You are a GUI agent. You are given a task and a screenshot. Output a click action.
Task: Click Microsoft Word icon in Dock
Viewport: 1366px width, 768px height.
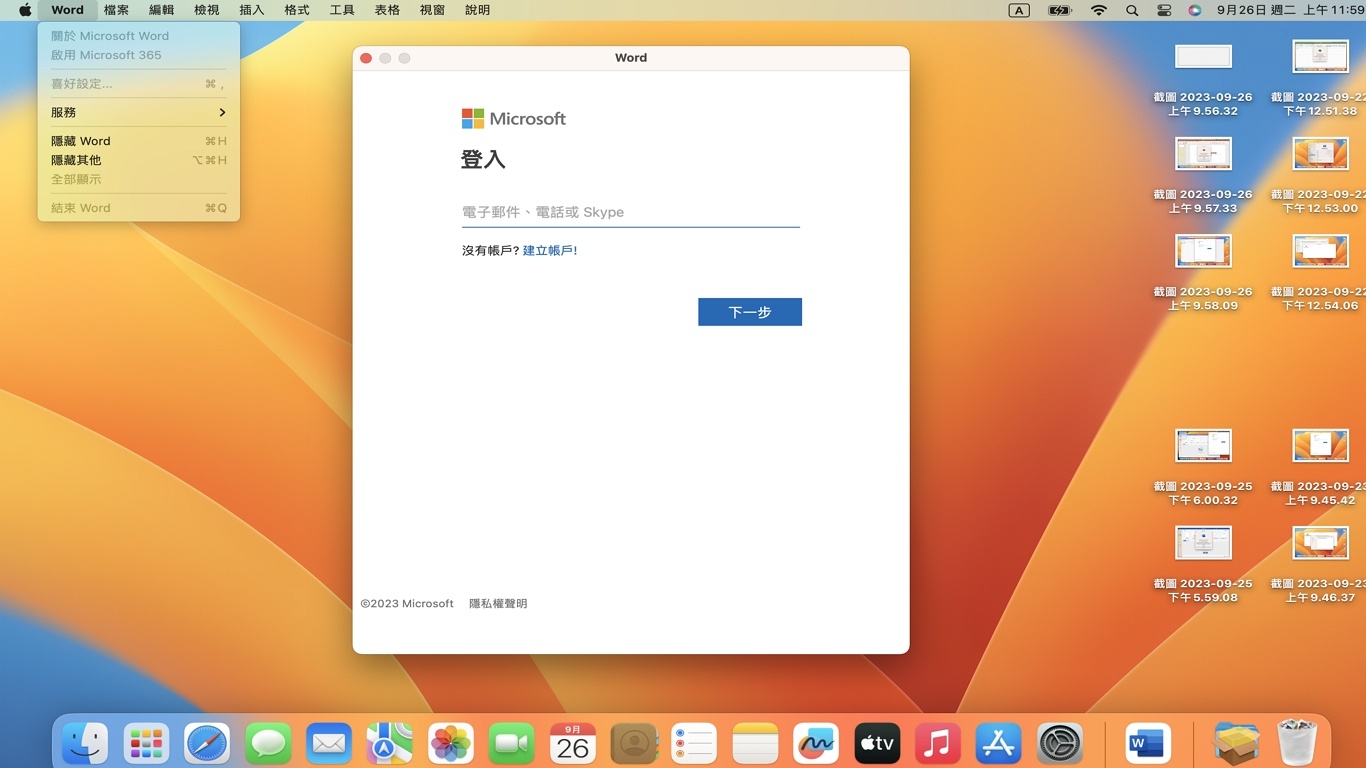[x=1148, y=744]
